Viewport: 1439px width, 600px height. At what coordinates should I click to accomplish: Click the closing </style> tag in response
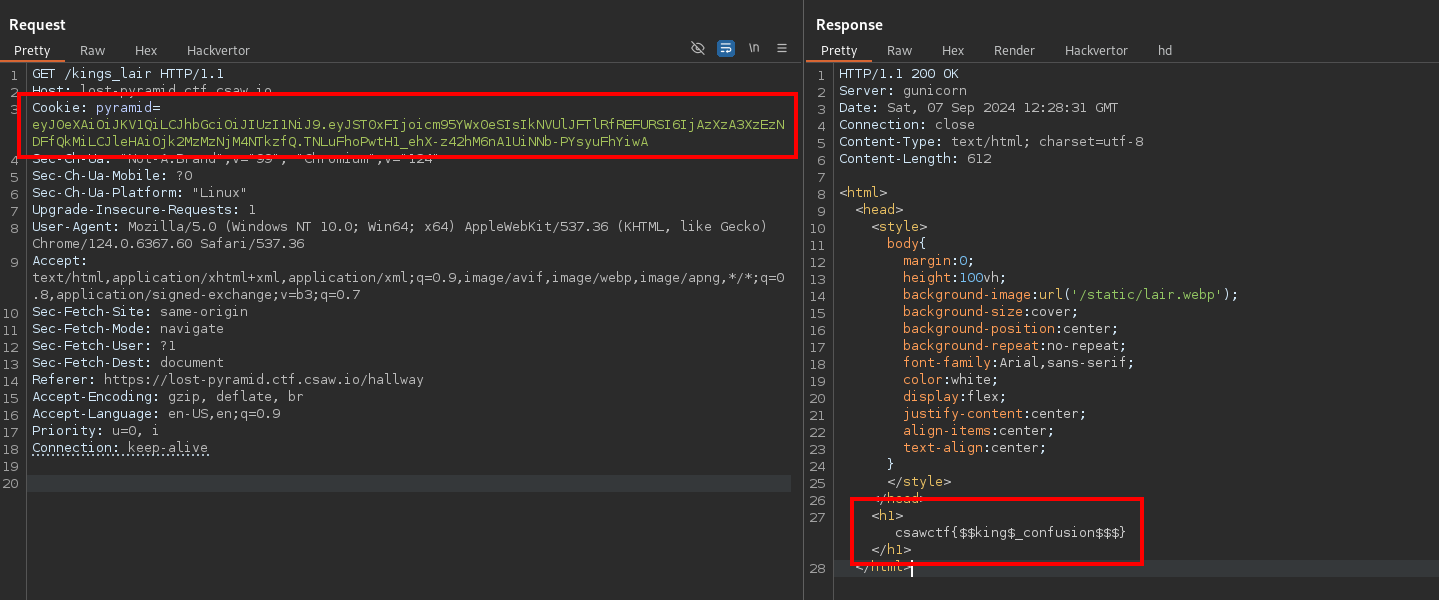[919, 482]
